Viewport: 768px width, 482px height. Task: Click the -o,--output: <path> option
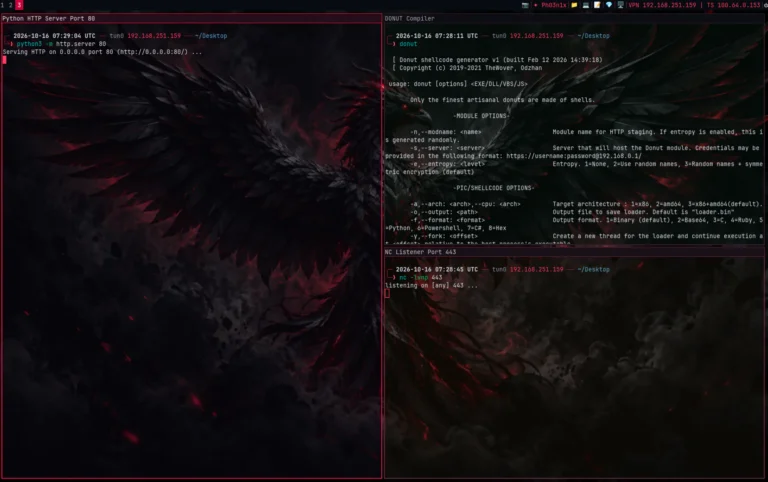(x=444, y=212)
